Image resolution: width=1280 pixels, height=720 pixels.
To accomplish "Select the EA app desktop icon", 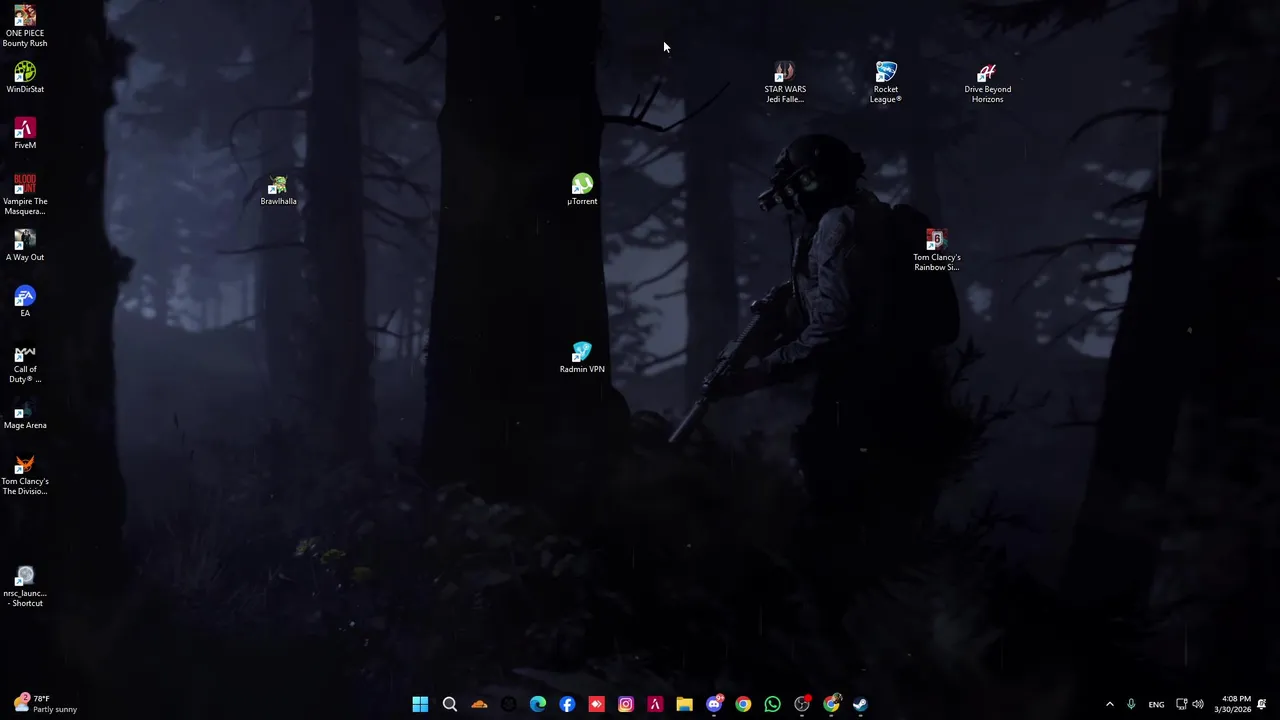I will pyautogui.click(x=25, y=301).
